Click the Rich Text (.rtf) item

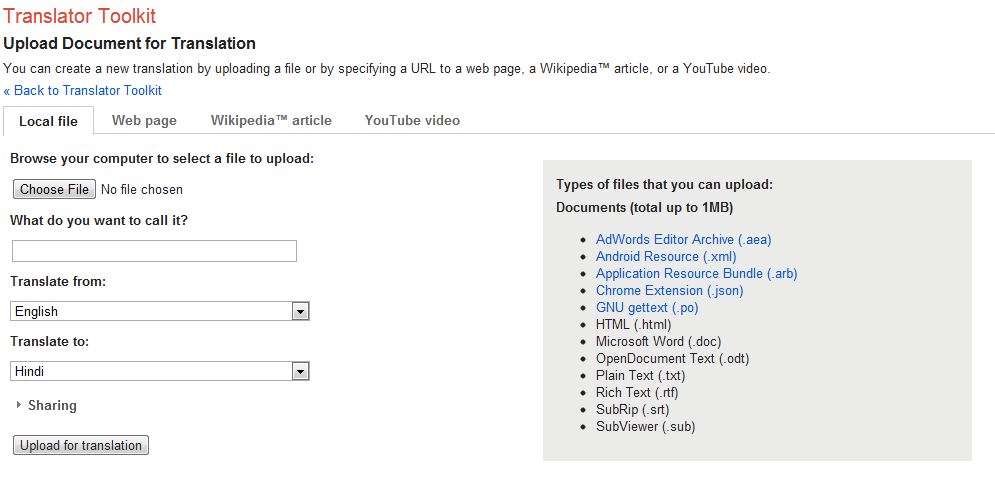[636, 393]
